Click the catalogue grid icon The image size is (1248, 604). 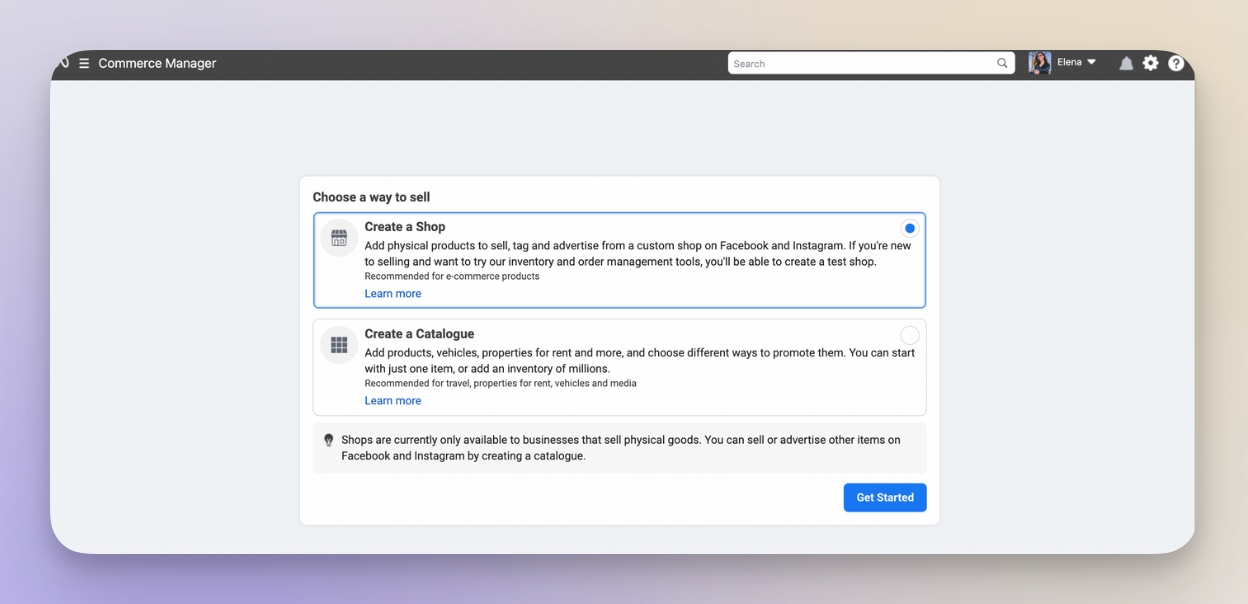pyautogui.click(x=339, y=345)
